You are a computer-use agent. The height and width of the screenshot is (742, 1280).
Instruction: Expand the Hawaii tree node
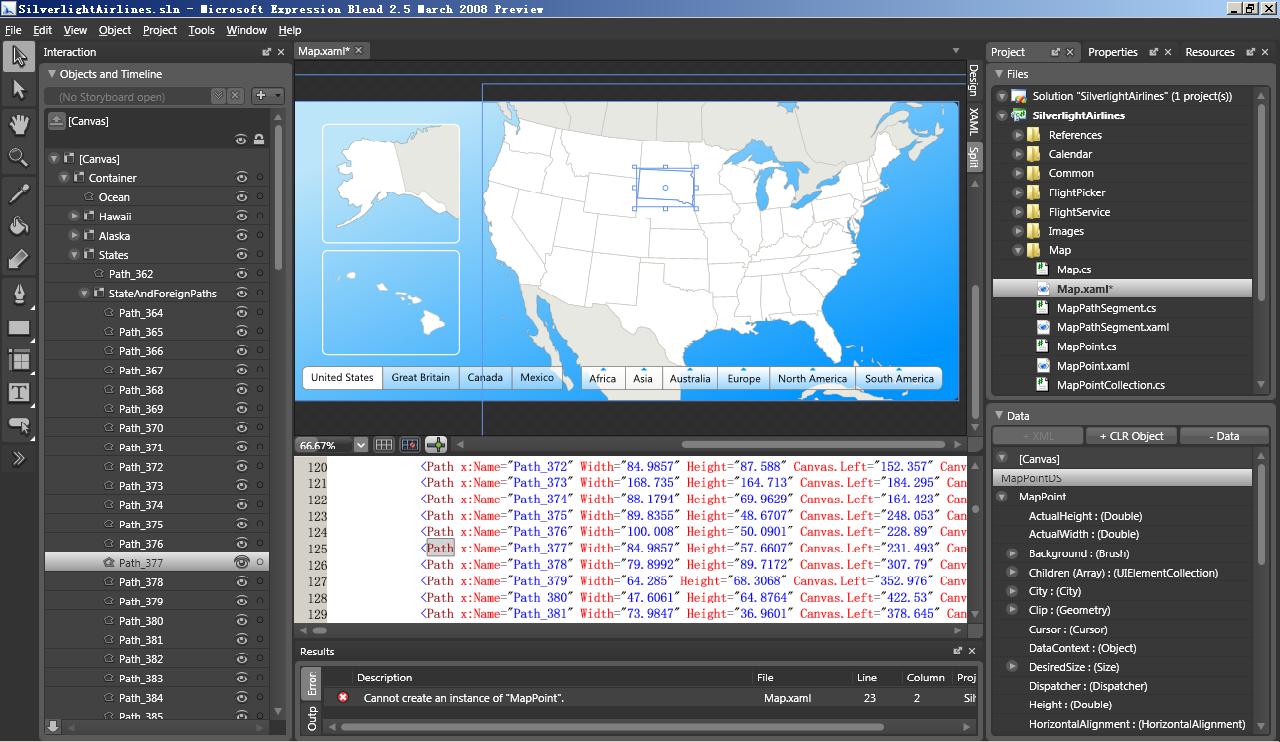(74, 216)
